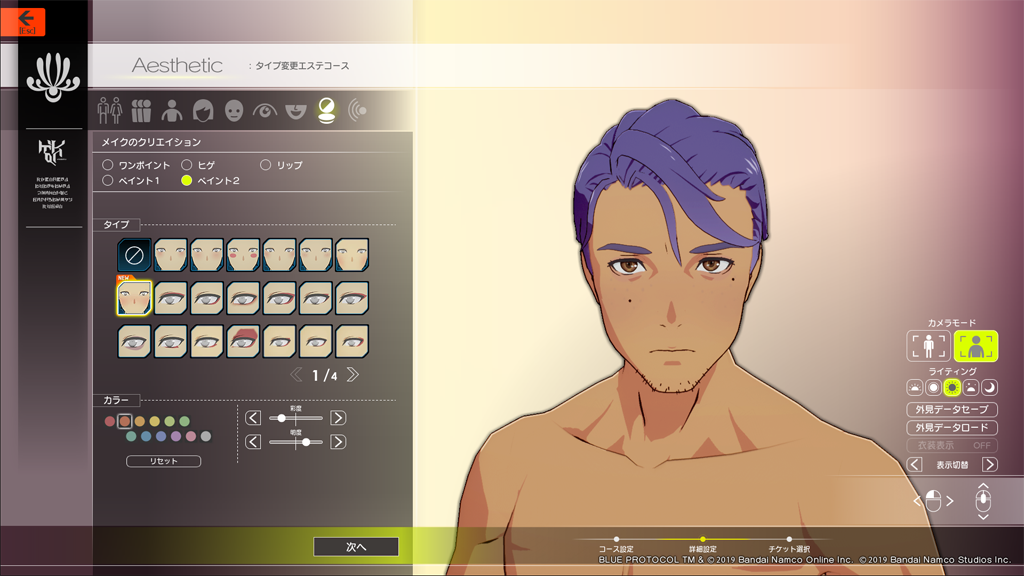Select the voice settings icon

[356, 110]
